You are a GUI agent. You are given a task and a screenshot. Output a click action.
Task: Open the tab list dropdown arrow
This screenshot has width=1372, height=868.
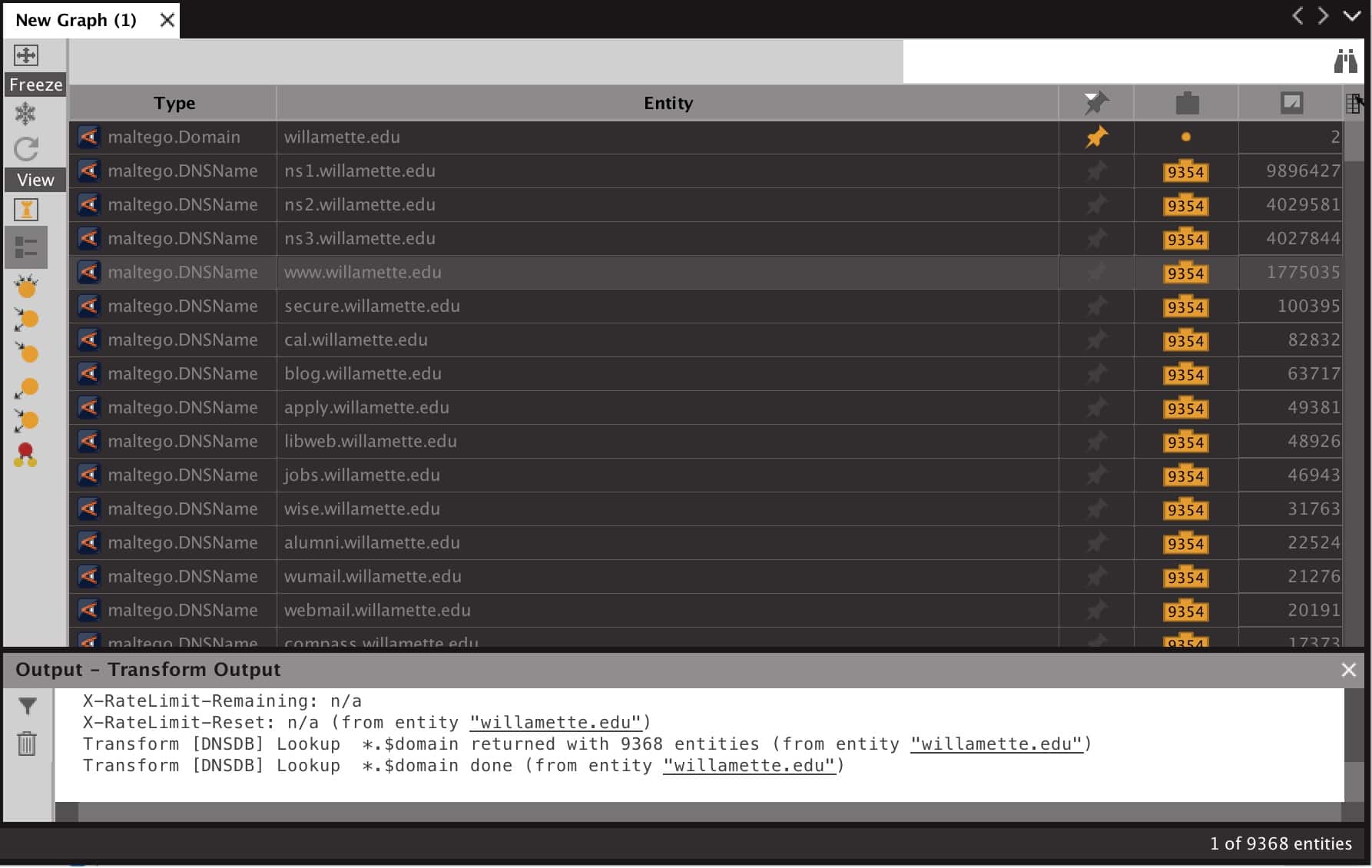click(x=1351, y=15)
